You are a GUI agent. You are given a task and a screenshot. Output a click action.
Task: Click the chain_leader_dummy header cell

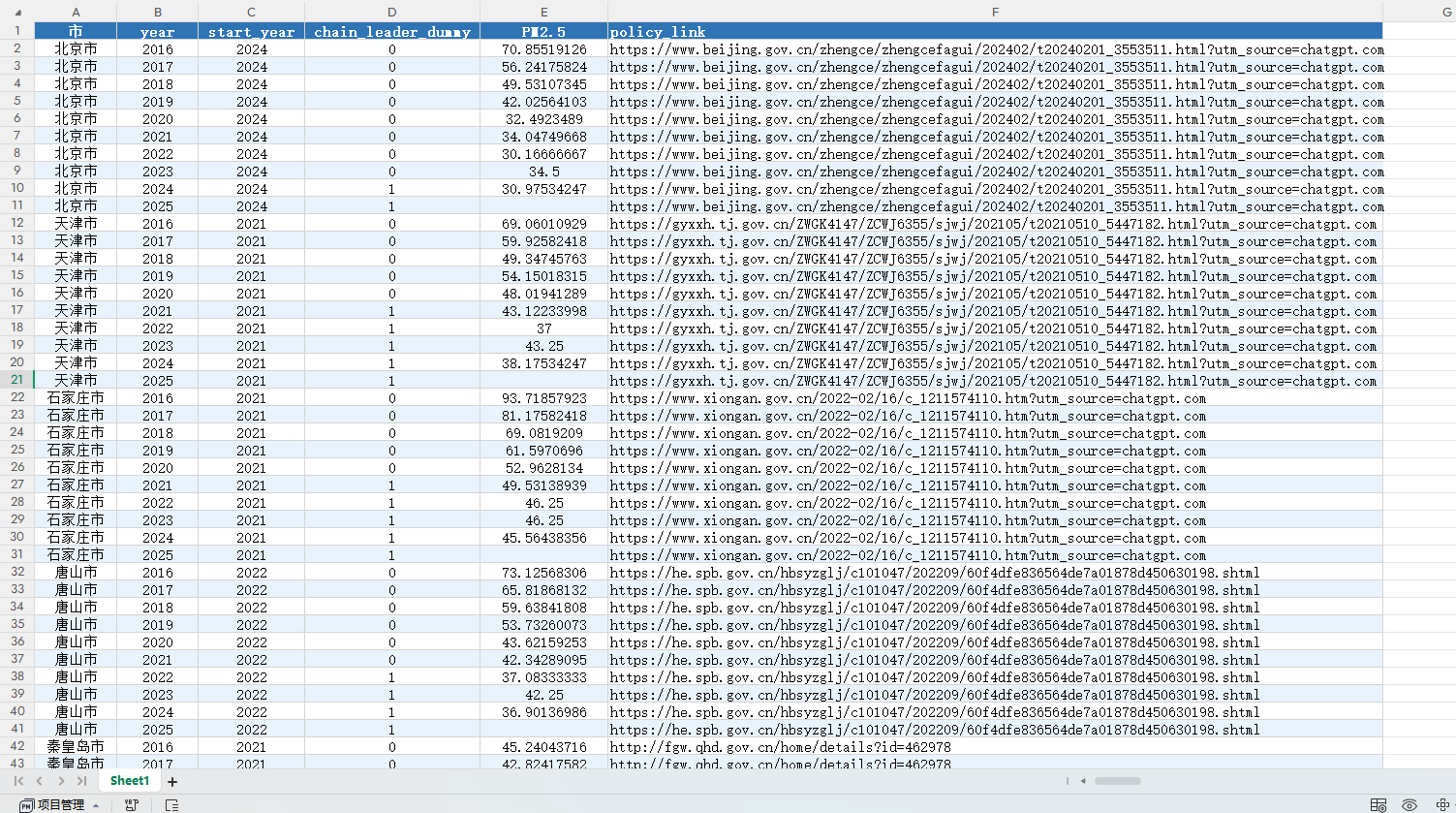point(392,31)
